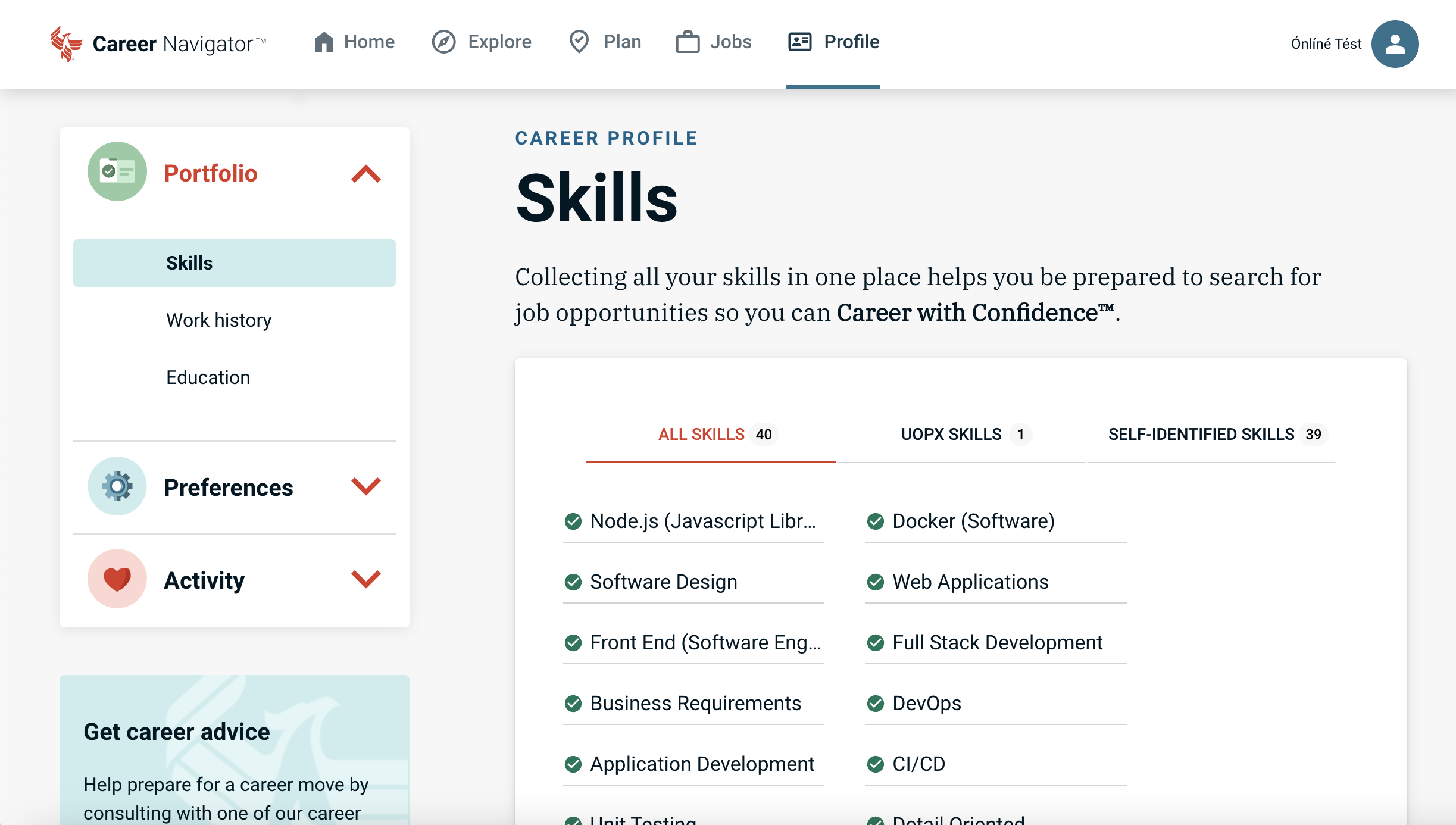Toggle the Docker skill checkmark

pyautogui.click(x=875, y=520)
